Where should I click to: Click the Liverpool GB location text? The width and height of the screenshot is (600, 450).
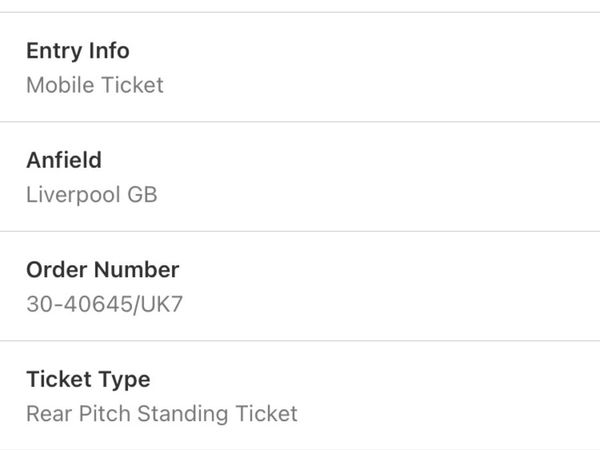92,194
